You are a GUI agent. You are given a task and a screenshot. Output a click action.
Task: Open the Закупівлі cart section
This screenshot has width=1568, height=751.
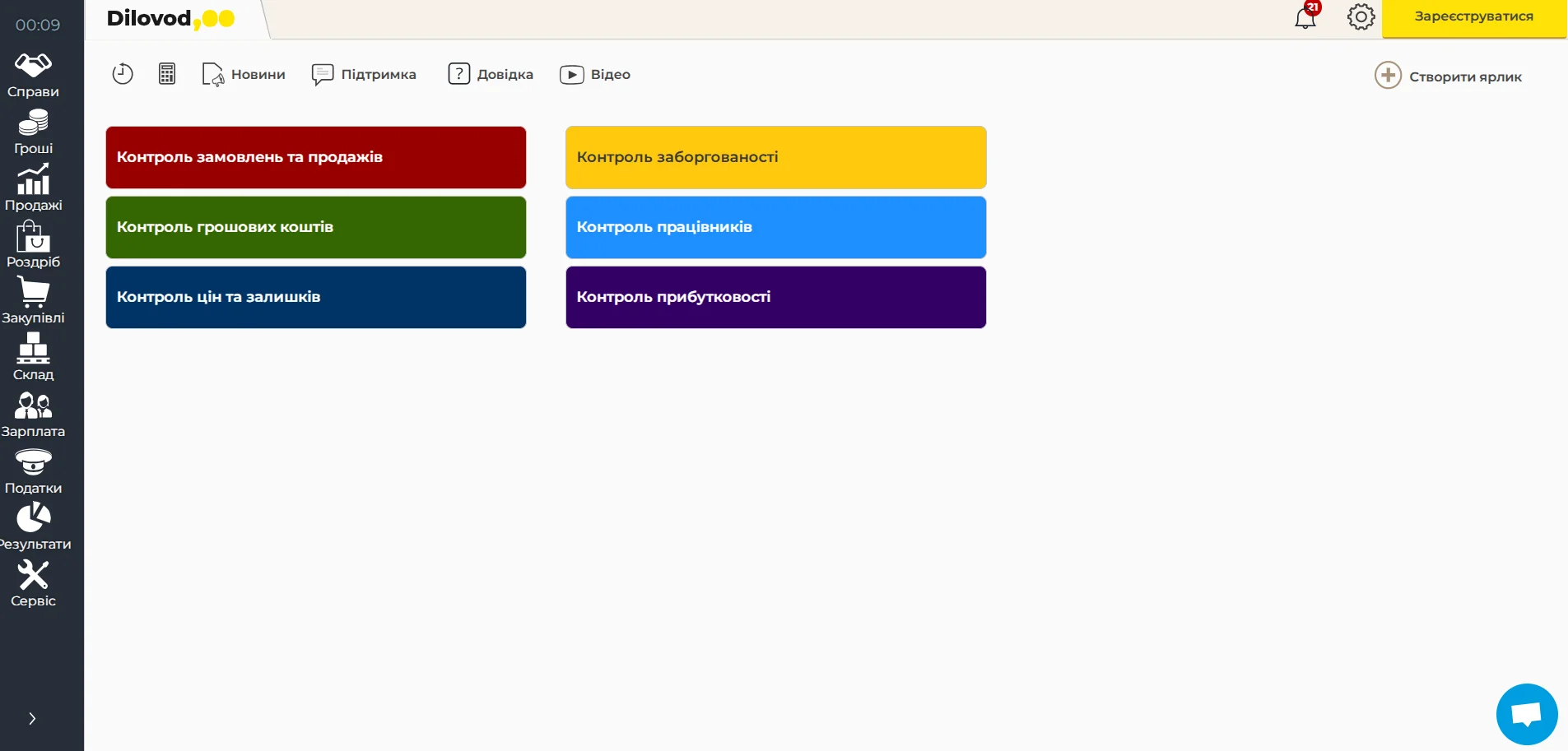pyautogui.click(x=33, y=301)
